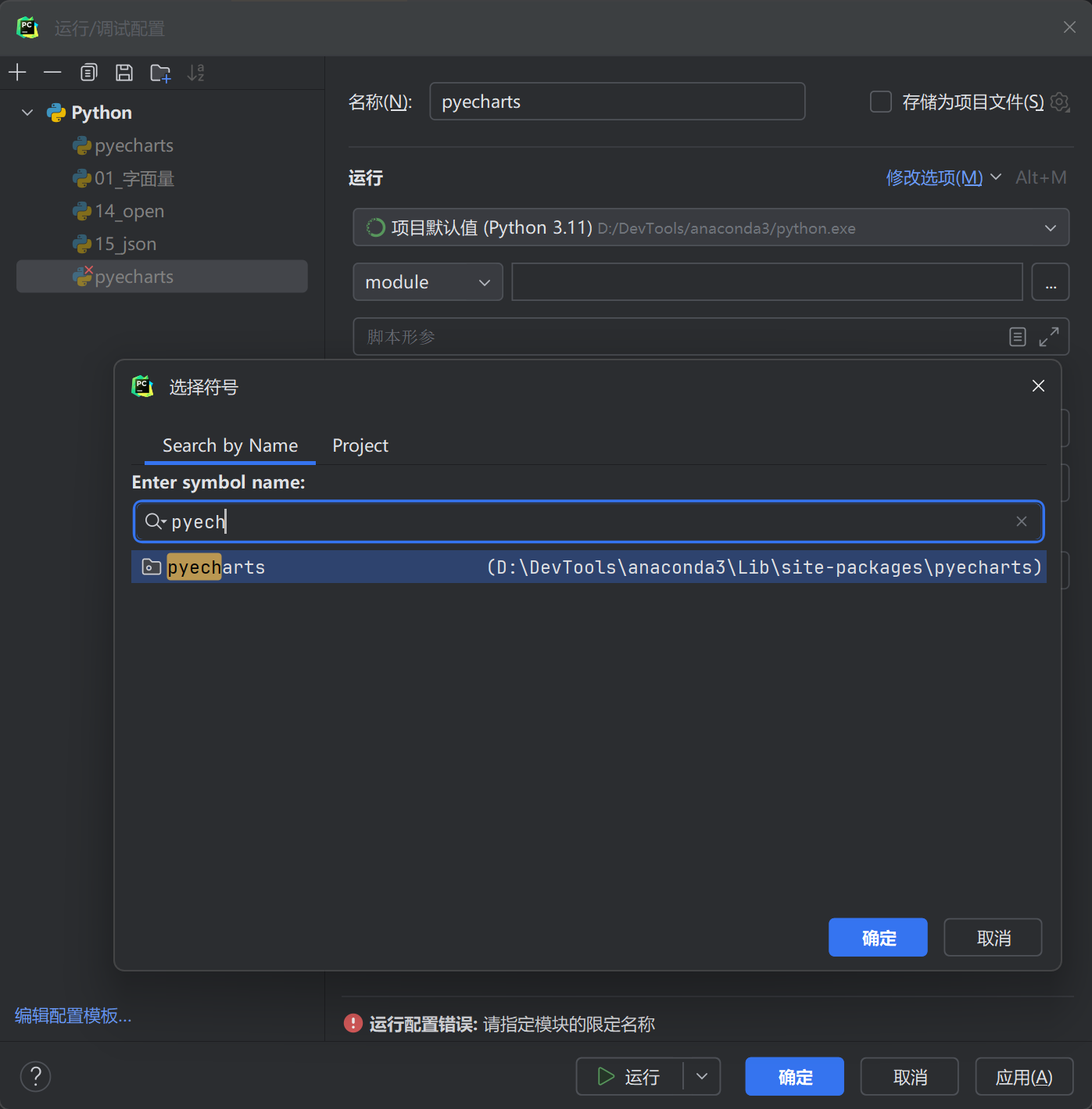Select the 14_open configuration

162,211
